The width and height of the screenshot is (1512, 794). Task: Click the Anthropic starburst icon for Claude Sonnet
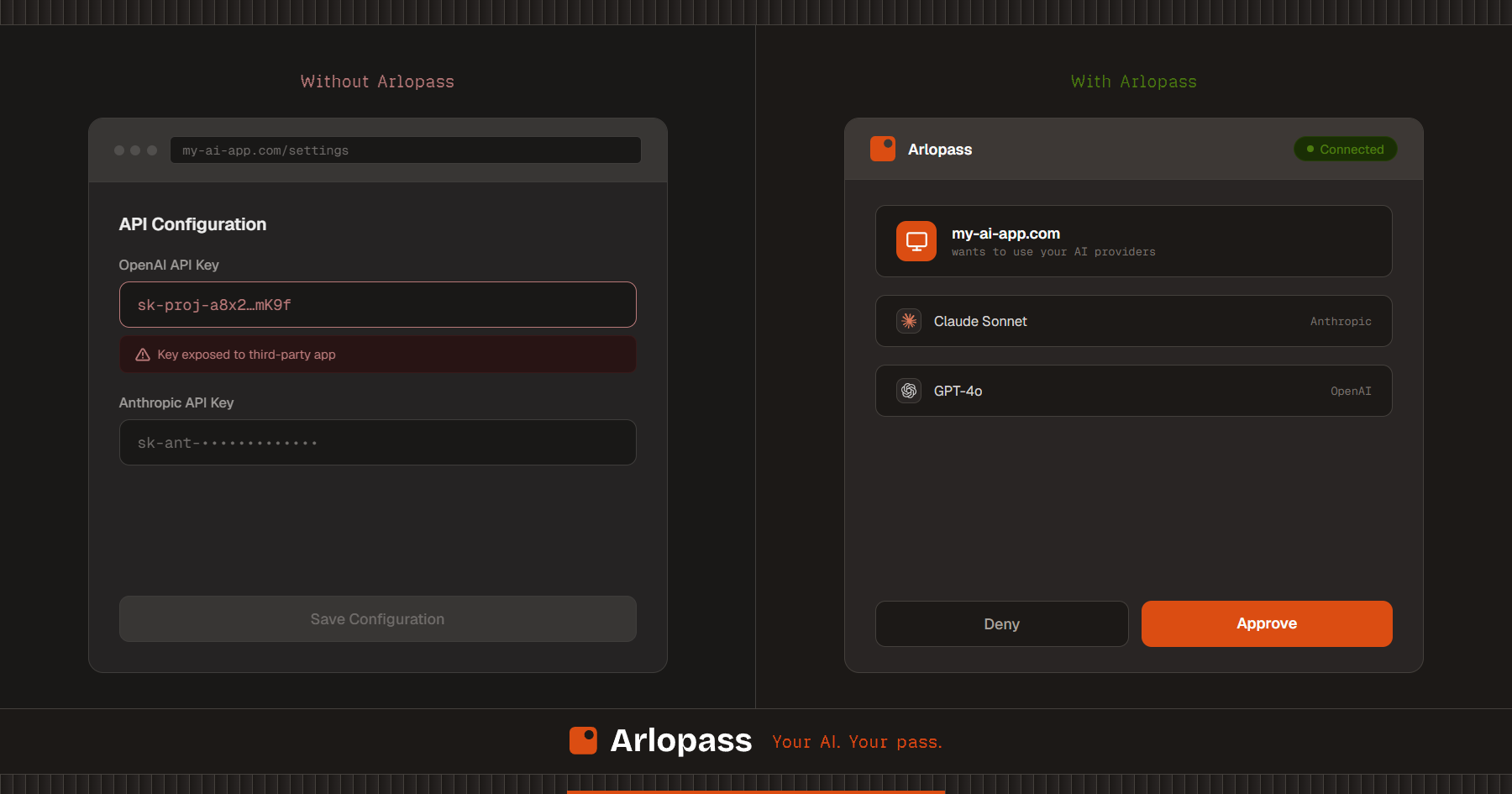coord(908,320)
